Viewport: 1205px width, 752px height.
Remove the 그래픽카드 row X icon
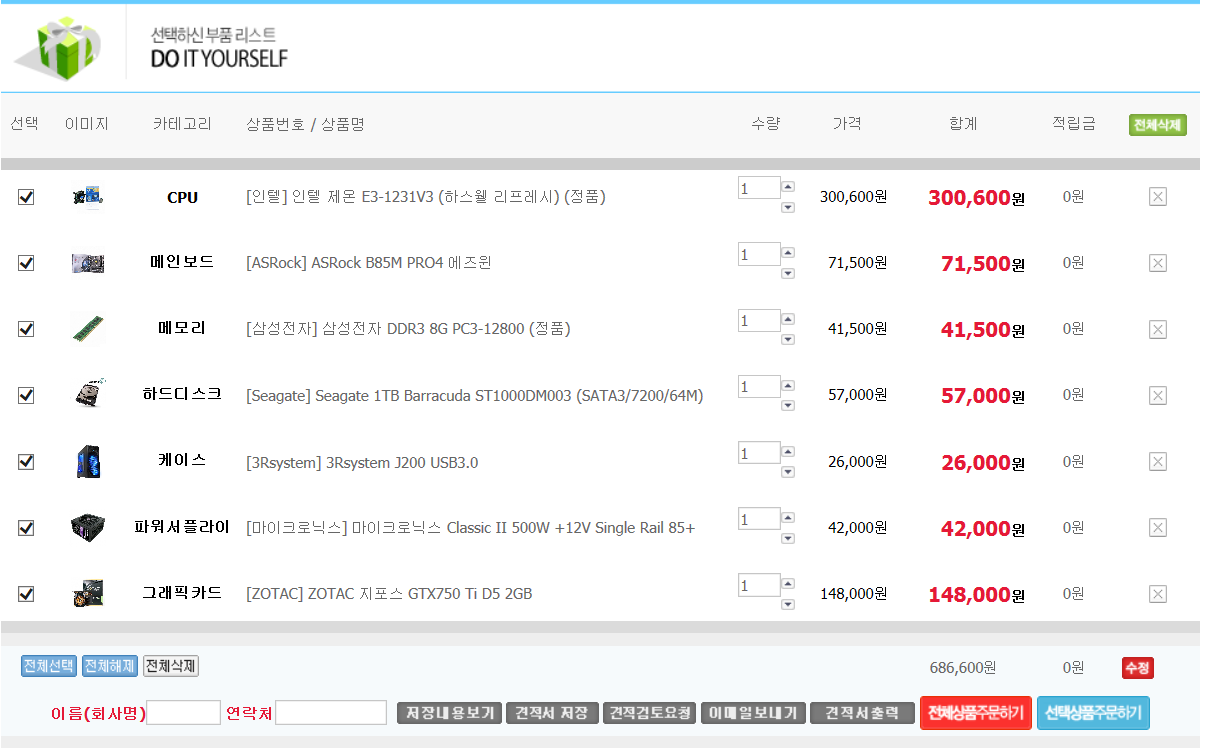[x=1157, y=594]
